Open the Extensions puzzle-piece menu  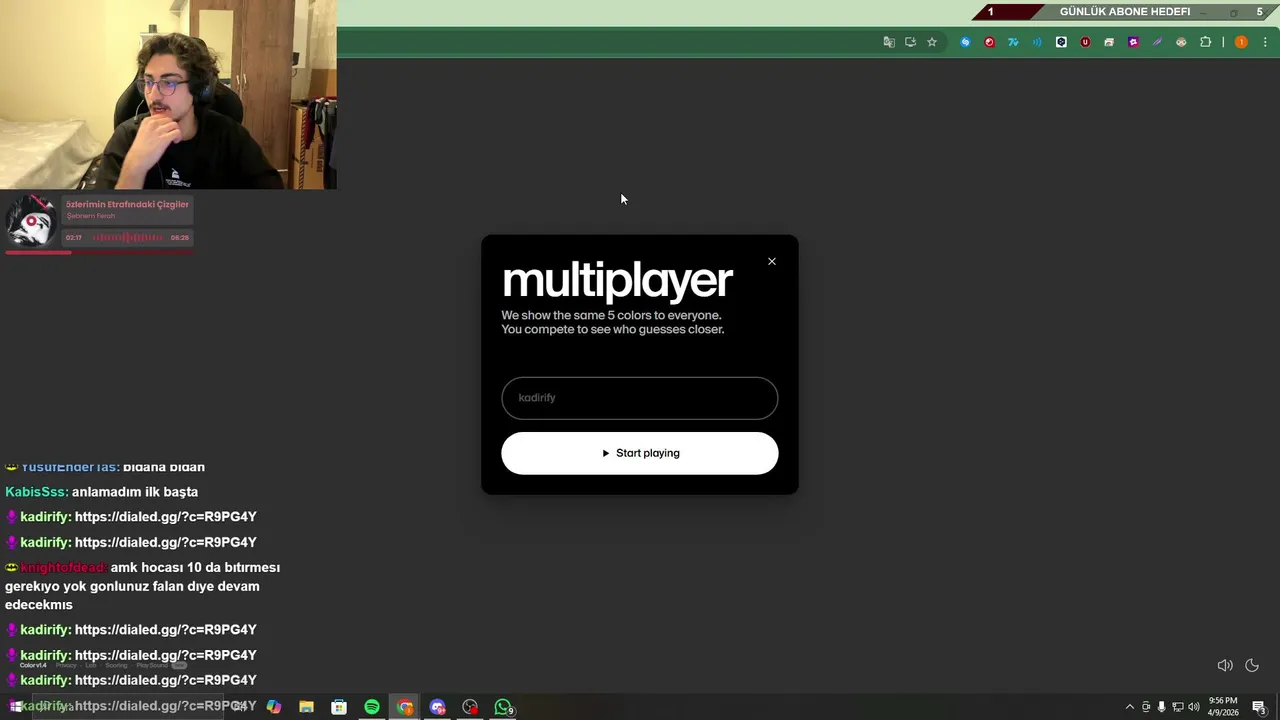click(x=1205, y=42)
